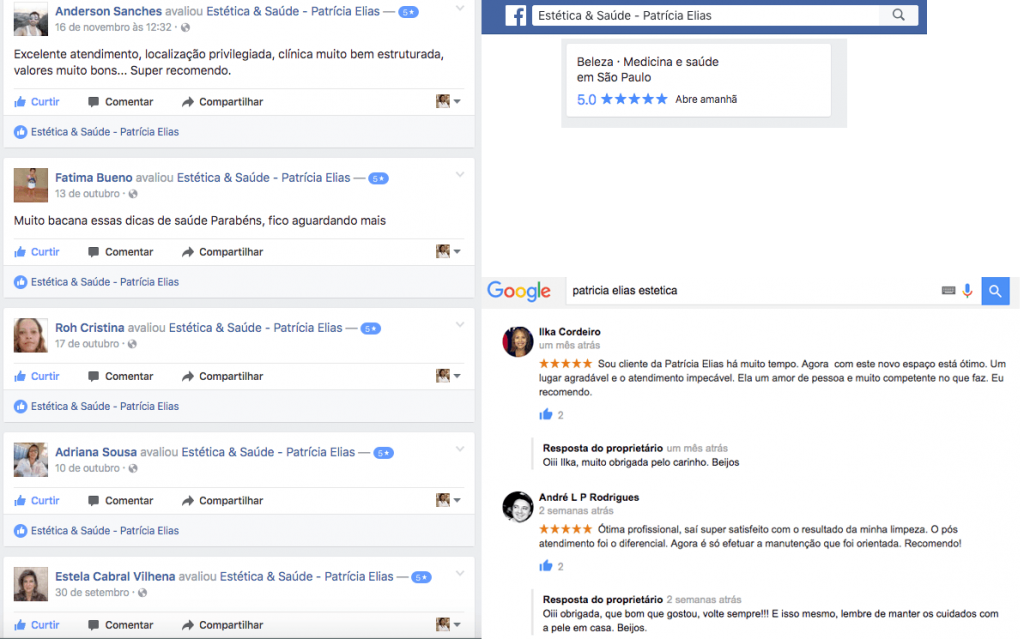Click globe privacy icon on Roh Cristina post
This screenshot has width=1030, height=639.
tap(132, 344)
